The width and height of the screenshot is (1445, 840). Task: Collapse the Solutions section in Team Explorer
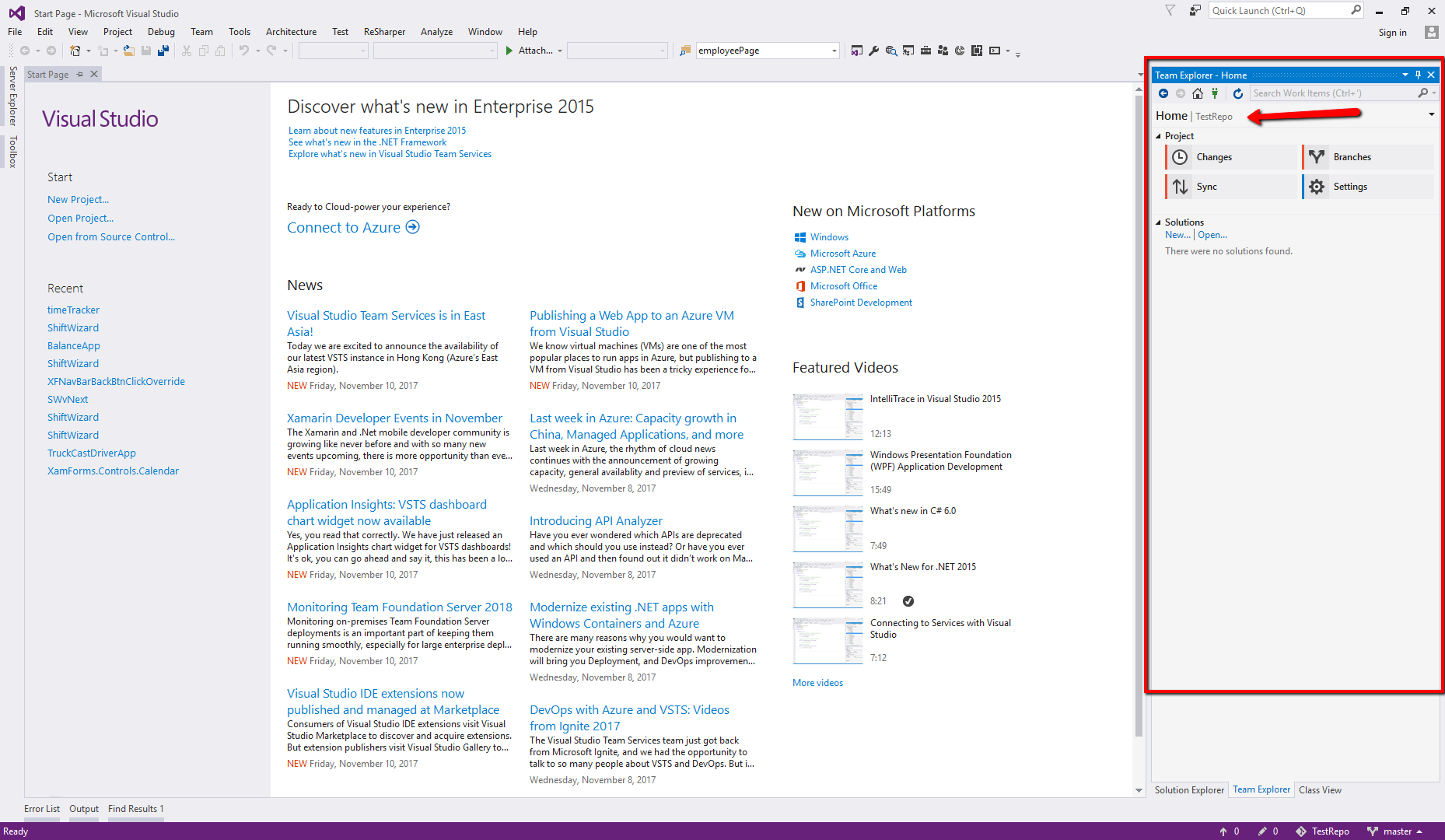click(x=1159, y=222)
